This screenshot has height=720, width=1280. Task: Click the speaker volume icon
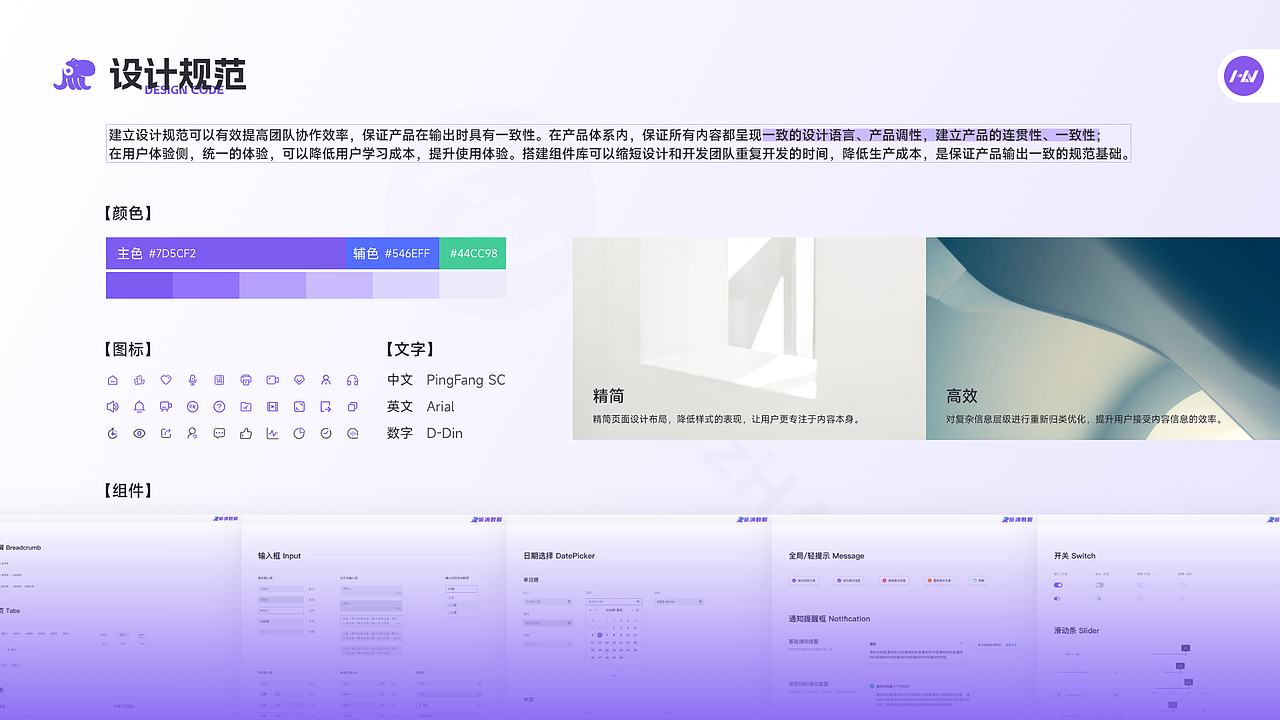coord(112,407)
